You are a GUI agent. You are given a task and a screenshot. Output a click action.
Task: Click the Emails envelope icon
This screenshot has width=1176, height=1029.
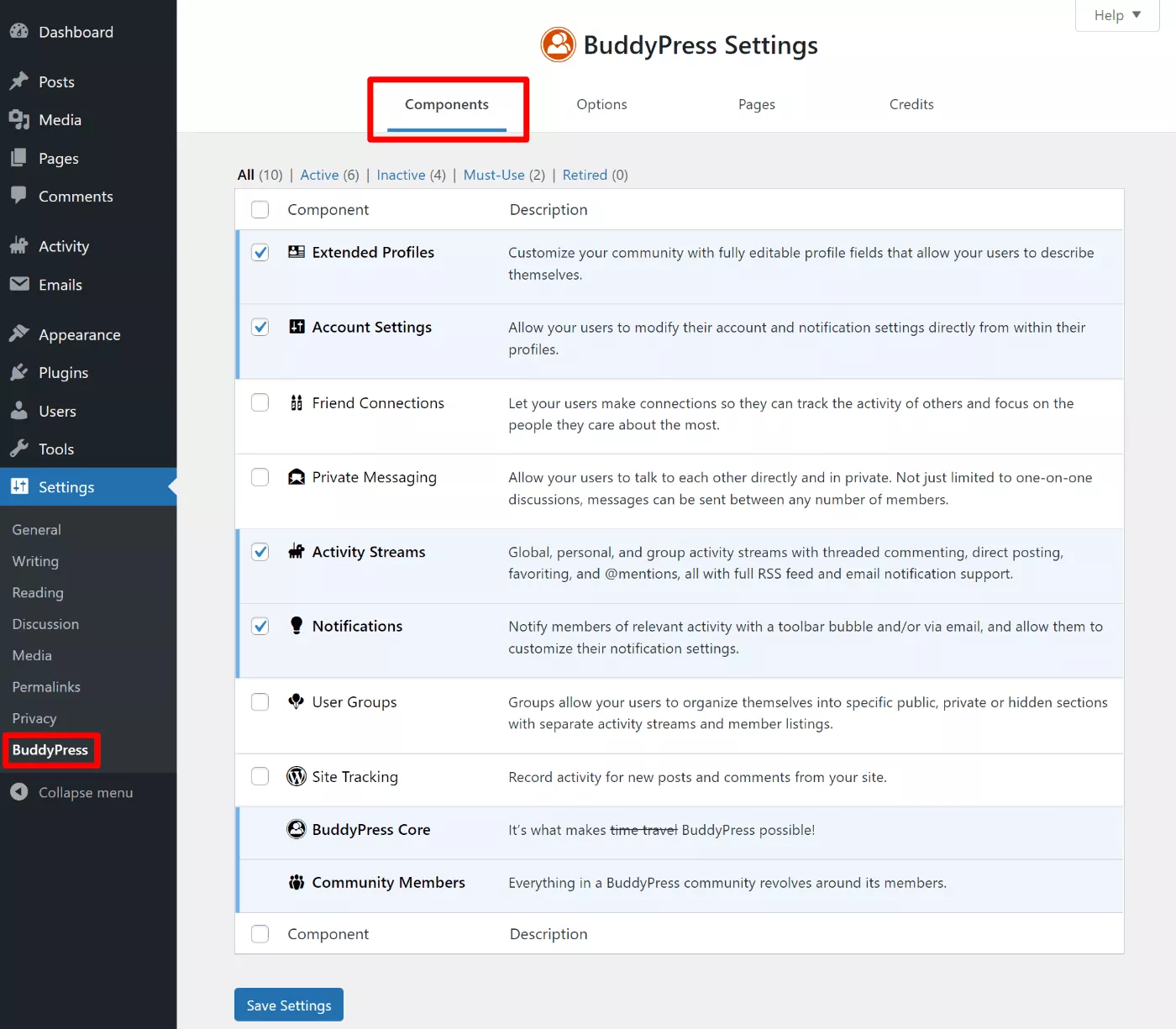point(19,284)
